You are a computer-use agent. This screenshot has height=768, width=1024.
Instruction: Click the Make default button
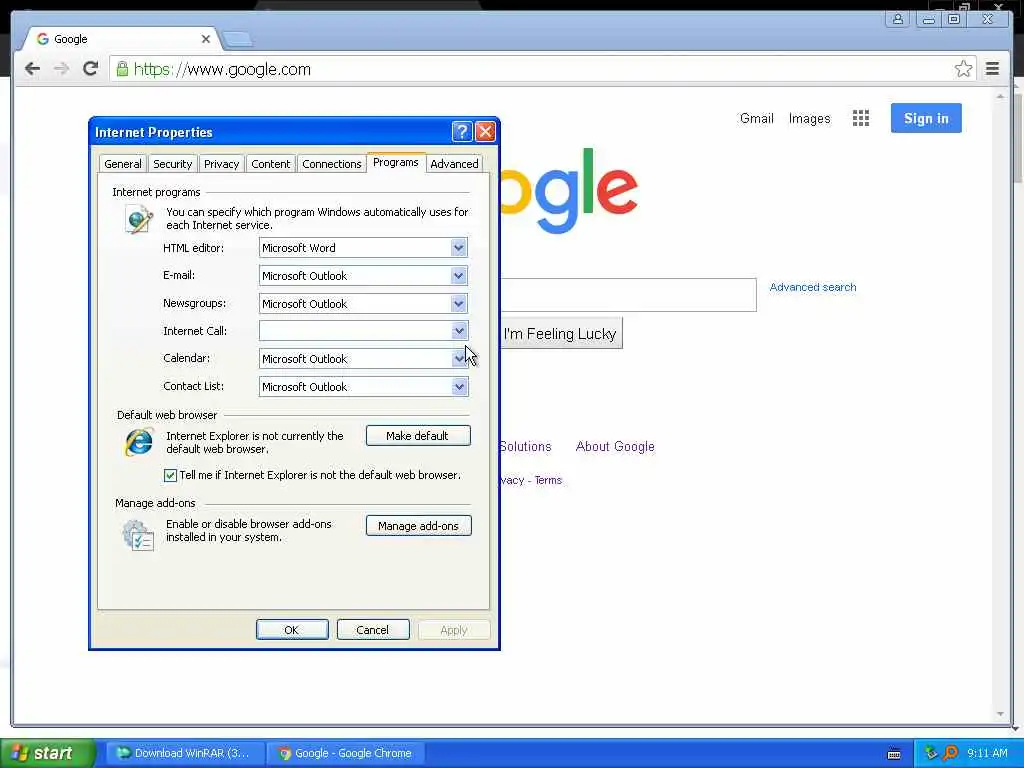coord(418,436)
